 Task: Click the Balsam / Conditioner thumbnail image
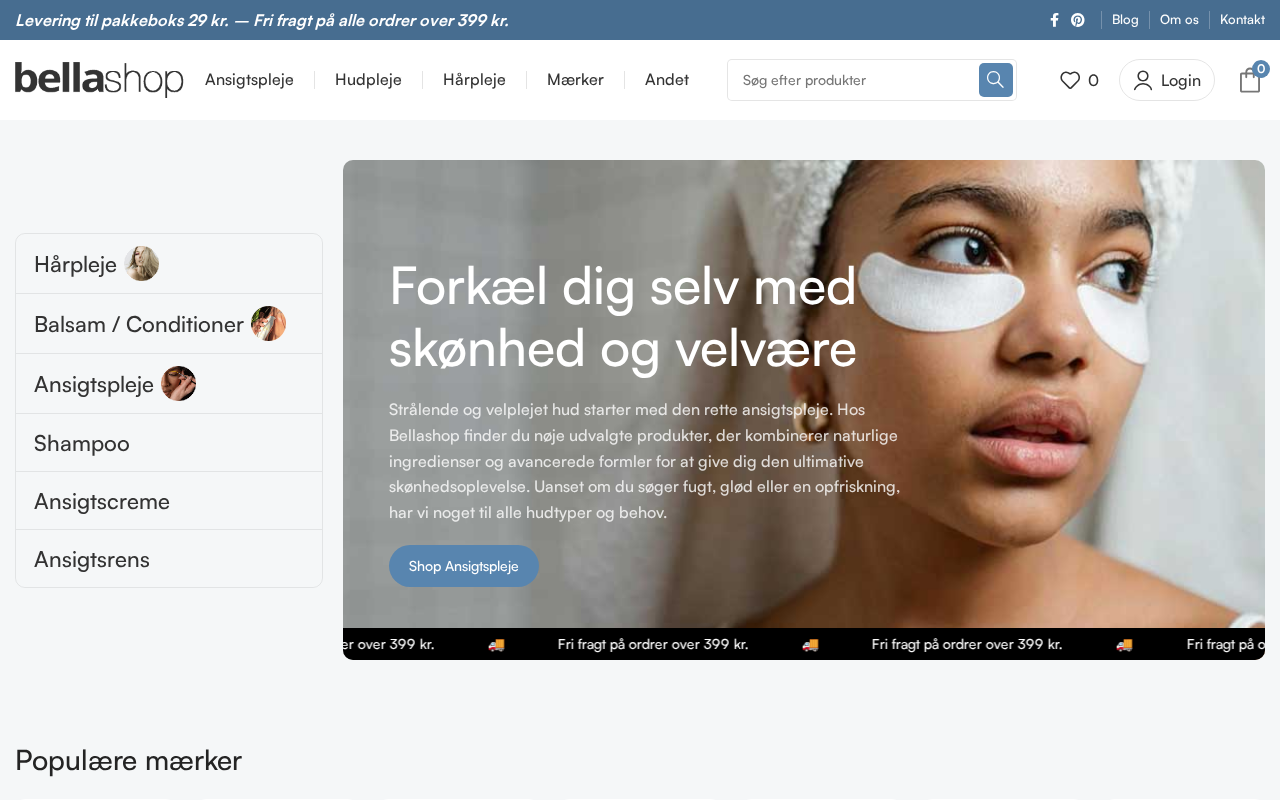[269, 324]
